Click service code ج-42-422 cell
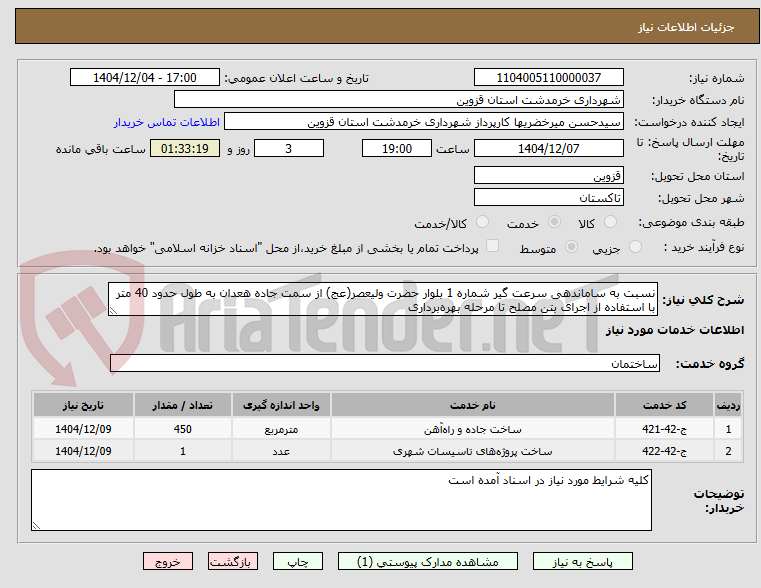Screen dimensions: 761x588 click(x=665, y=451)
